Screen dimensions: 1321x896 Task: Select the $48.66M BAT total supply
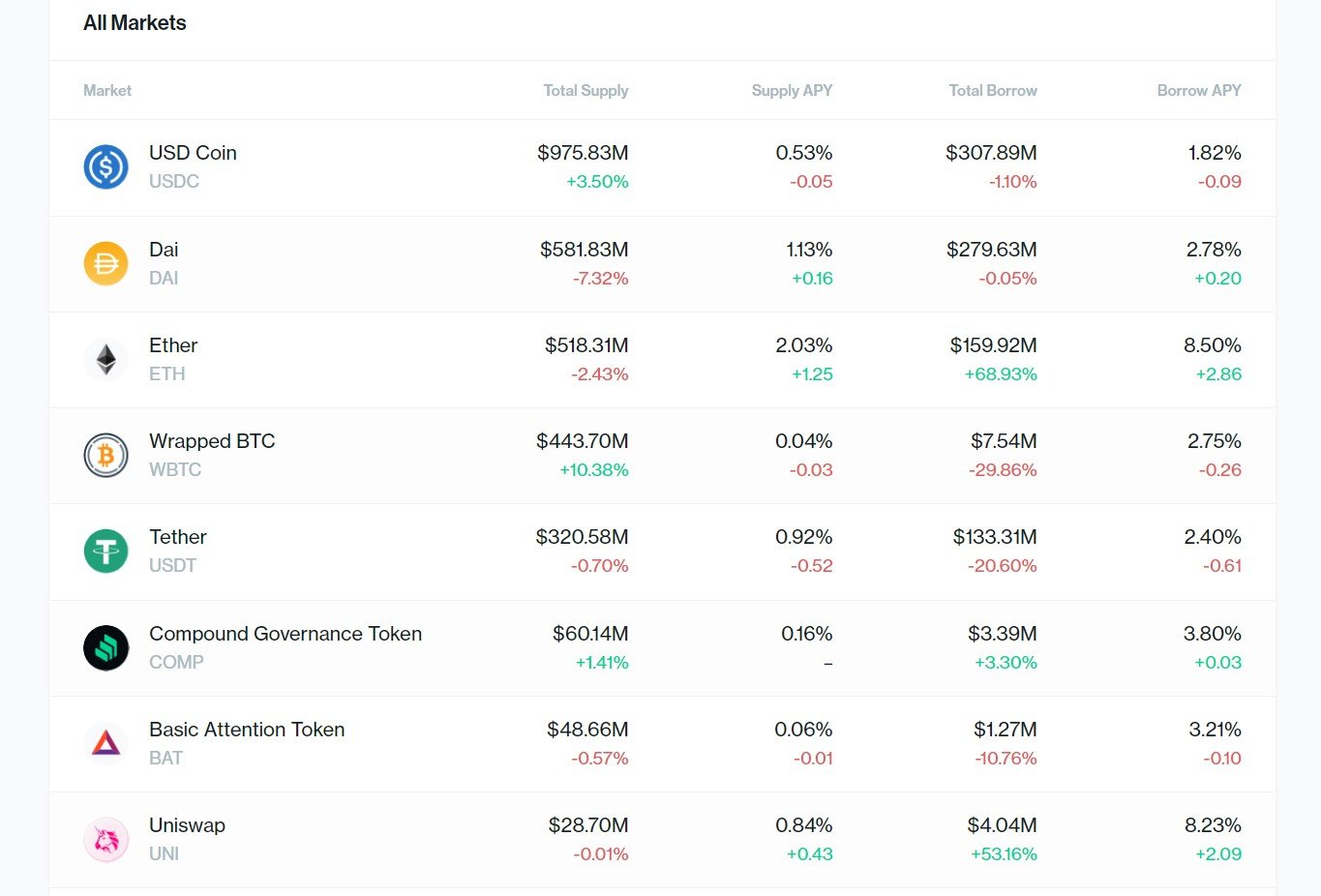pos(587,730)
